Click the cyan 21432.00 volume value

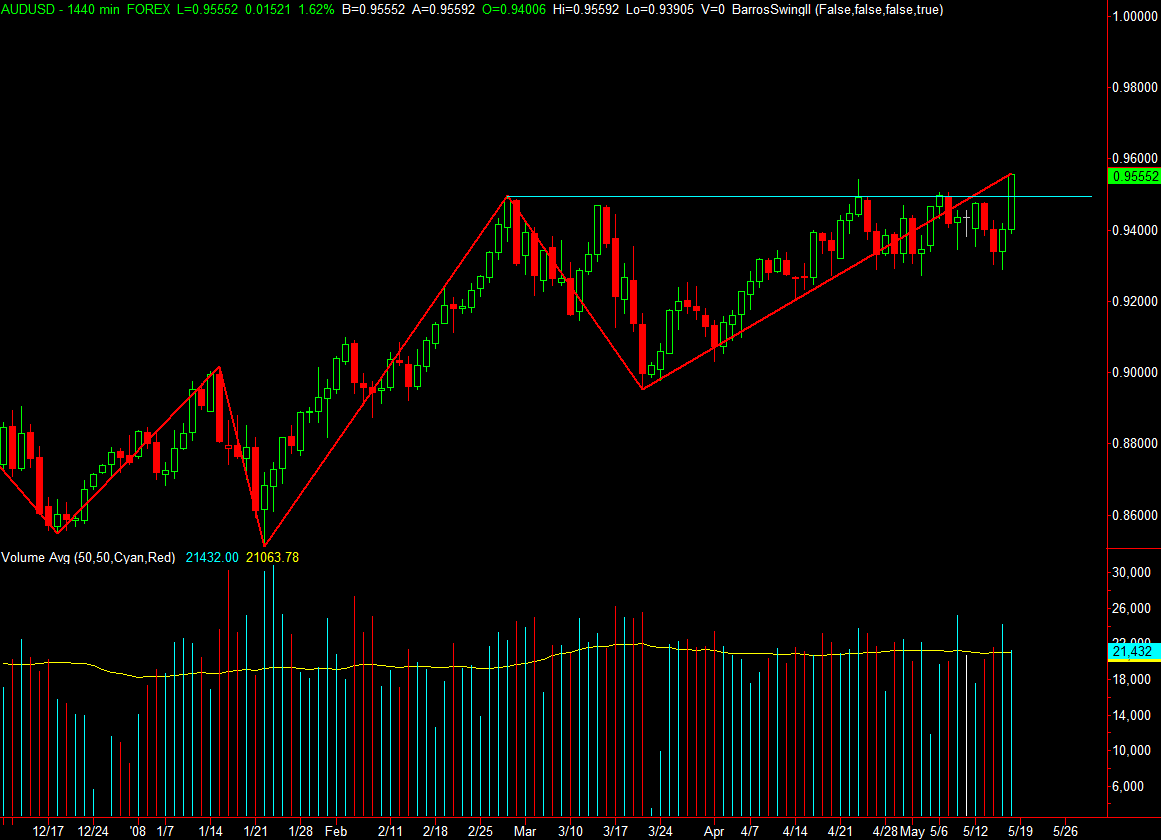(212, 557)
